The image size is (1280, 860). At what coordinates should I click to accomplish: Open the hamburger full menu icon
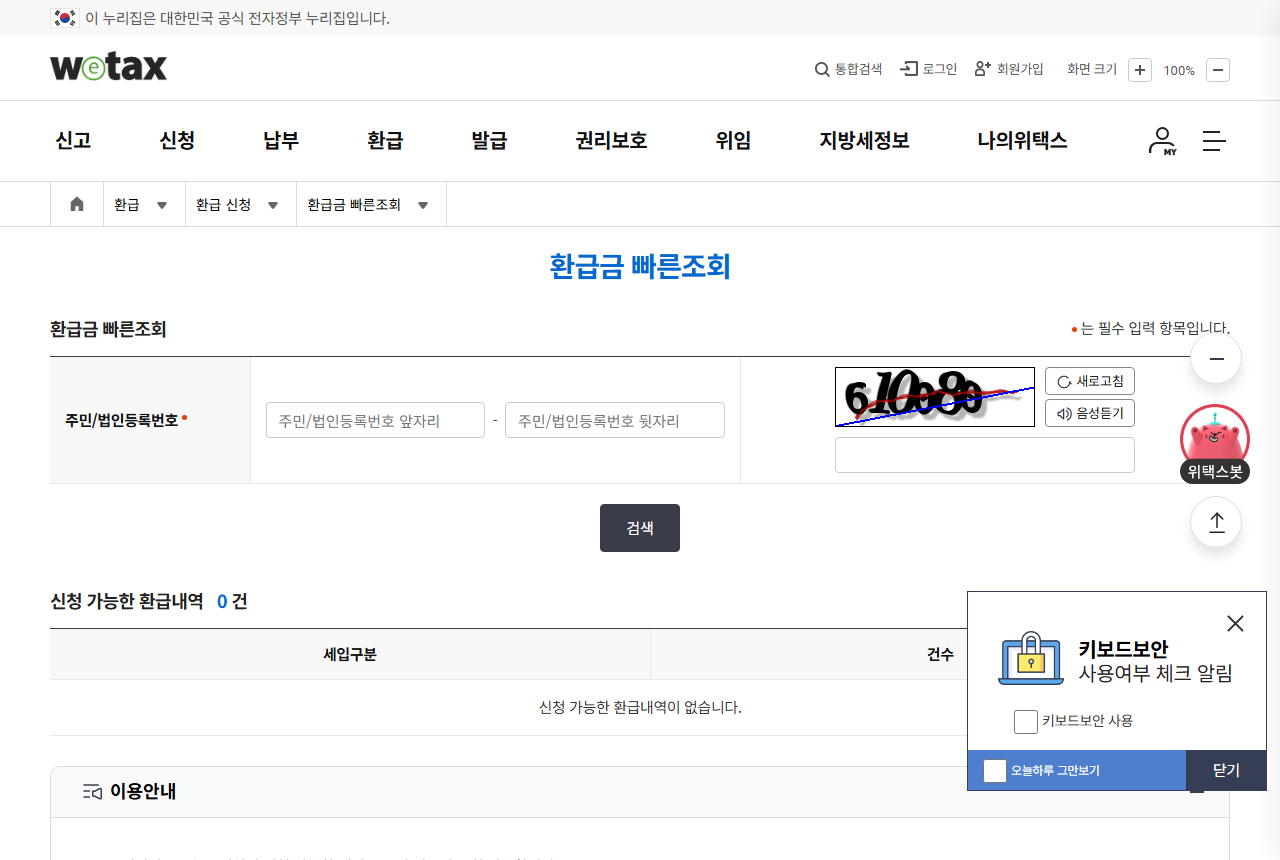pos(1214,141)
